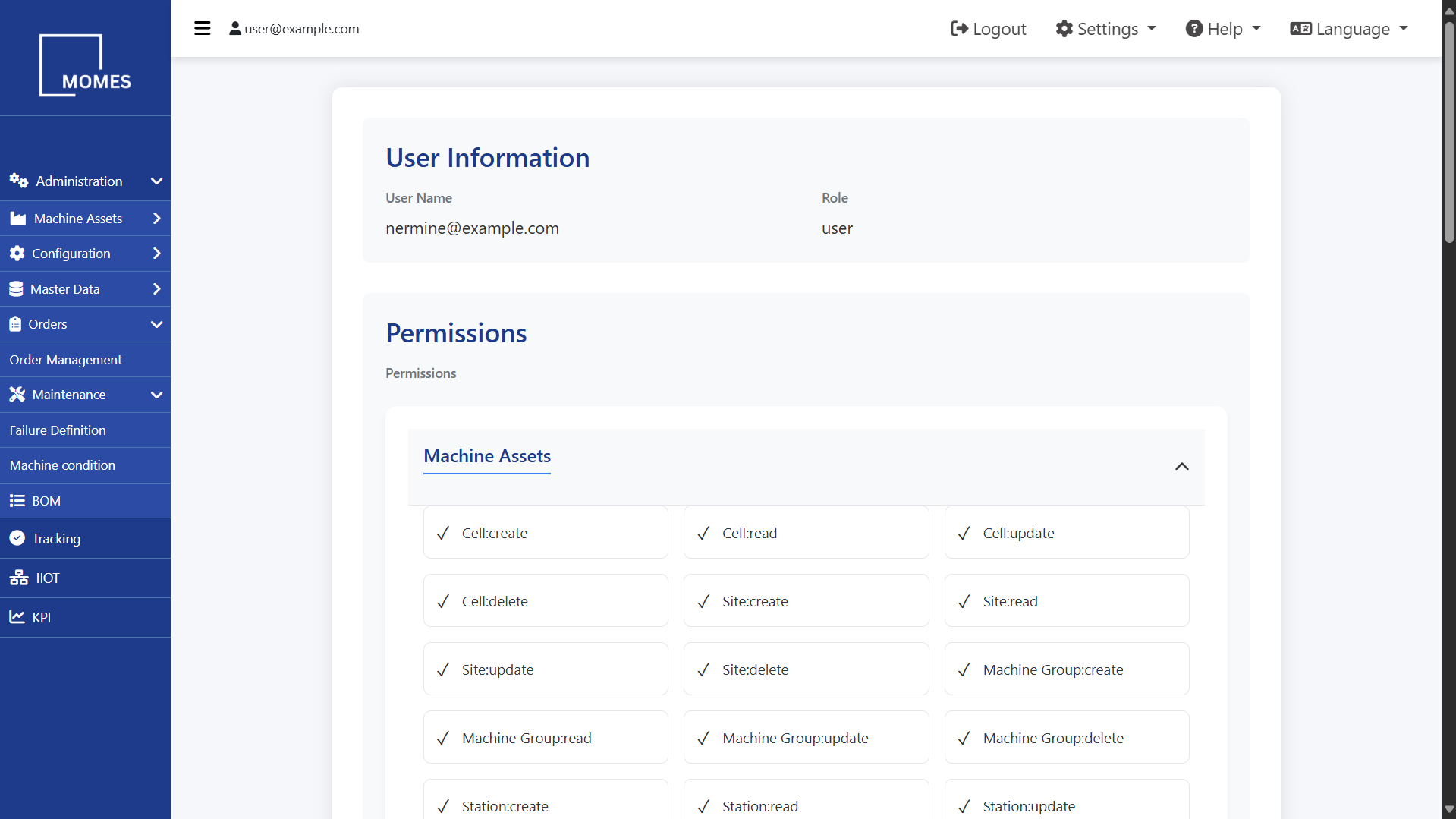The image size is (1456, 819).
Task: Click the user profile icon
Action: click(235, 29)
